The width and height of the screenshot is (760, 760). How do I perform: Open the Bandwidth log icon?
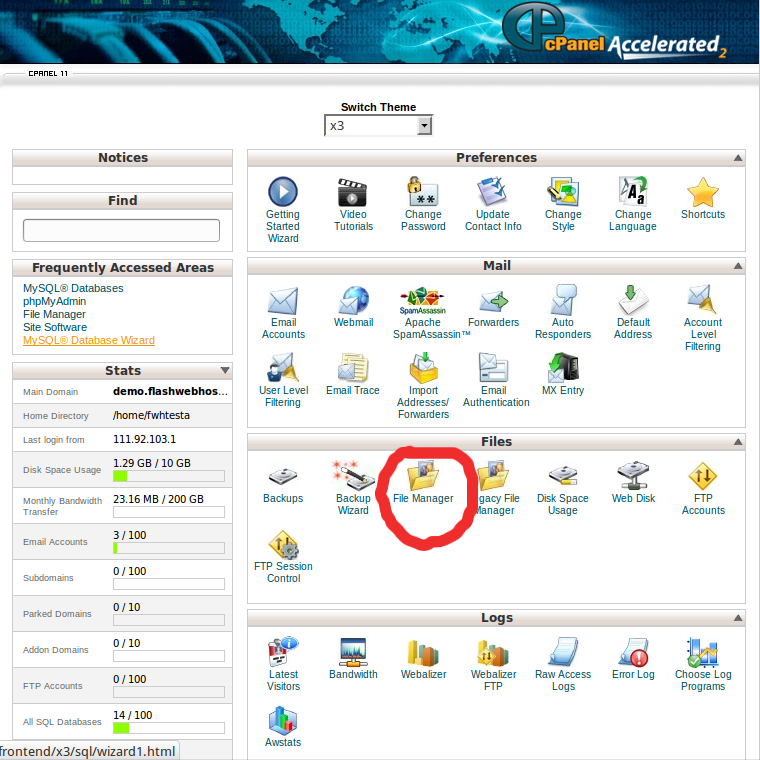(x=353, y=652)
